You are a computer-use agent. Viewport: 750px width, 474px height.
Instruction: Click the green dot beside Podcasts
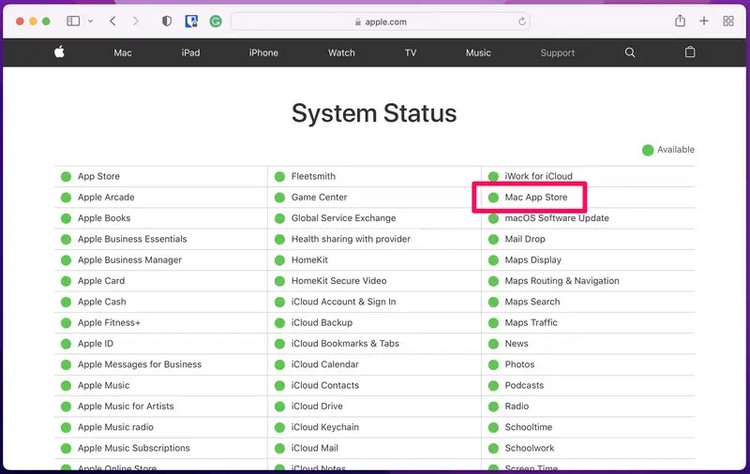tap(493, 386)
